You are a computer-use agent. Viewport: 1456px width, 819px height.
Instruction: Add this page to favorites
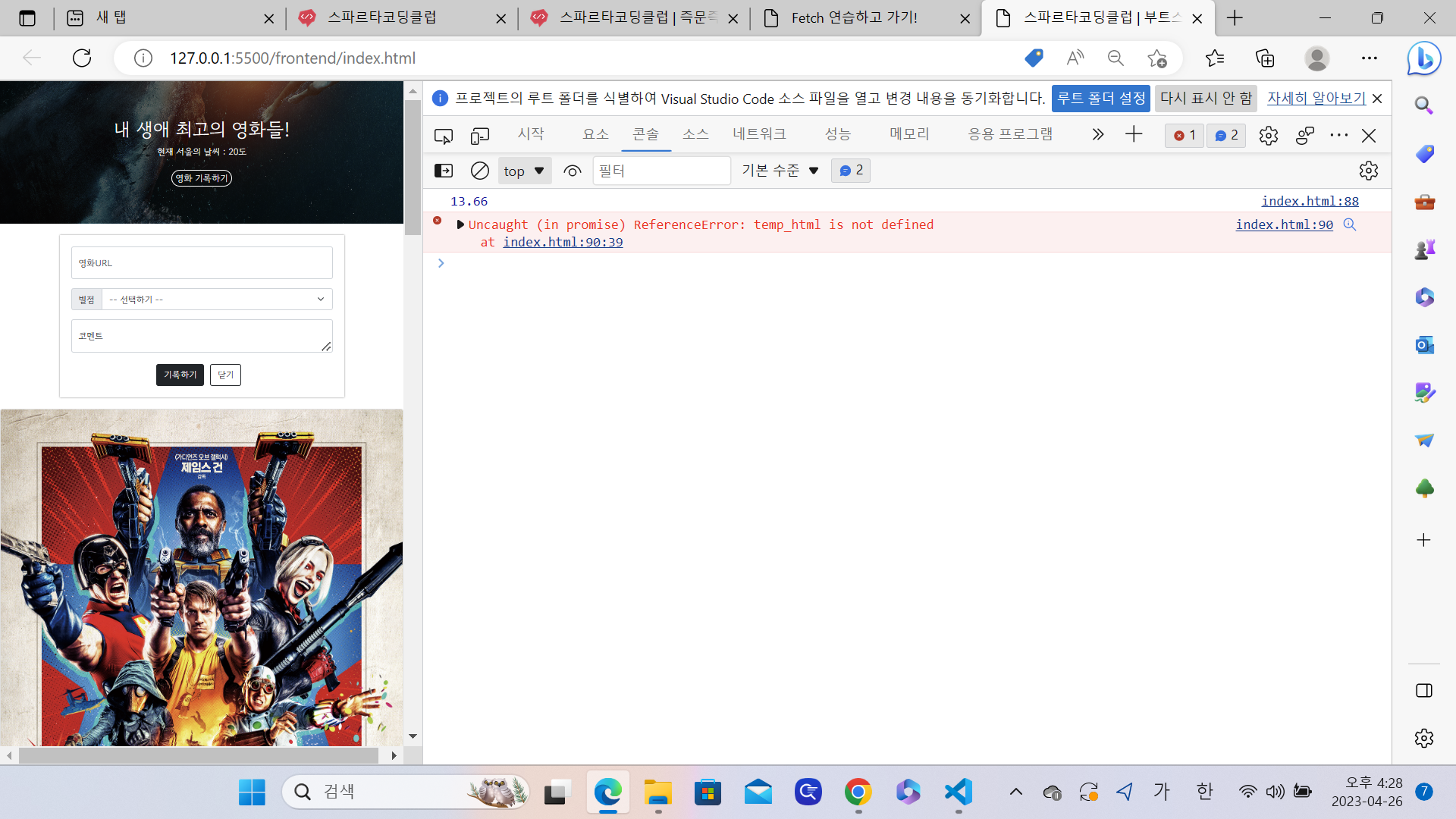click(1156, 58)
